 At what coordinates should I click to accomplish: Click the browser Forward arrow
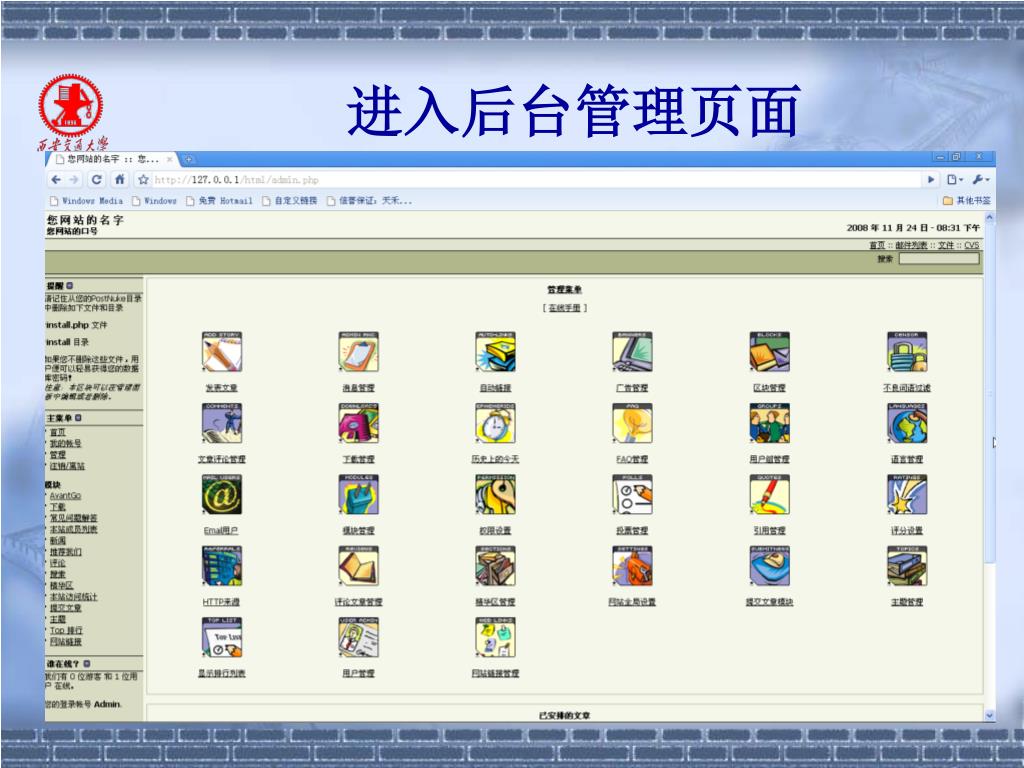(x=74, y=180)
